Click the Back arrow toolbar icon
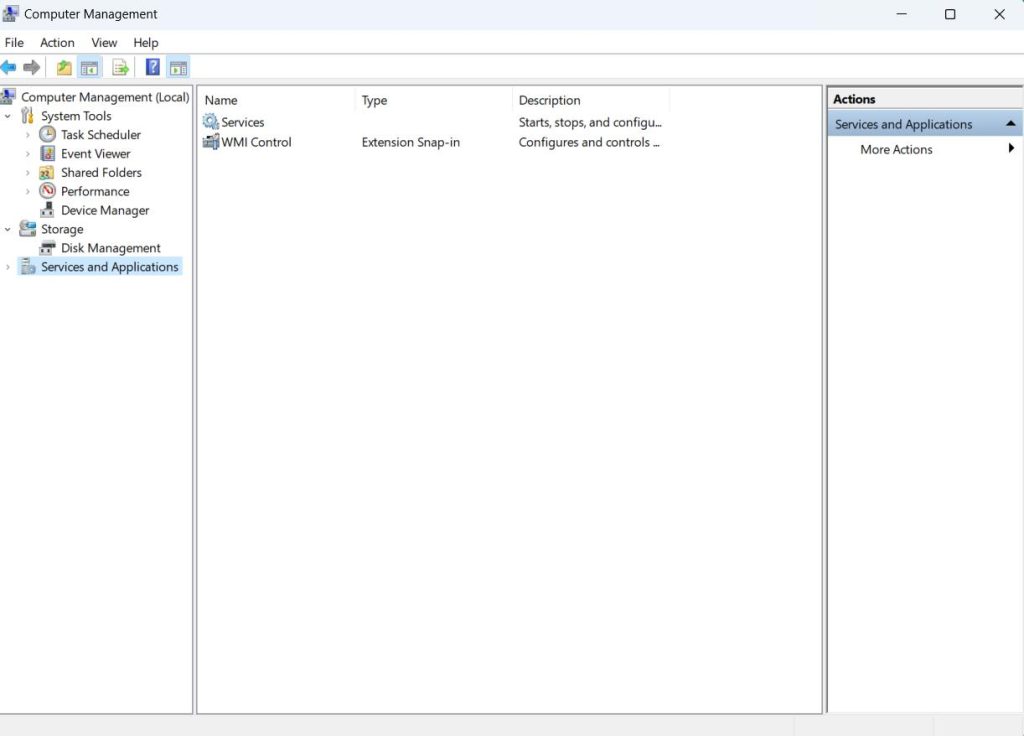The width and height of the screenshot is (1024, 736). (8, 67)
